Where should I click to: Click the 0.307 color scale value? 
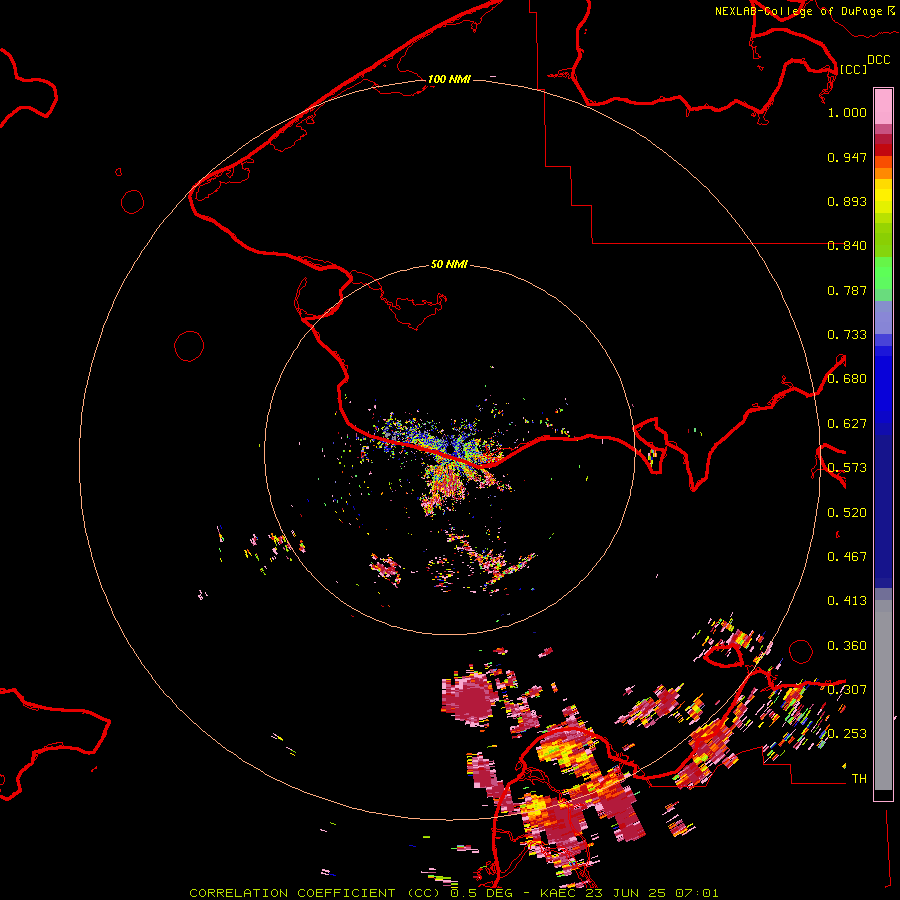tap(847, 690)
